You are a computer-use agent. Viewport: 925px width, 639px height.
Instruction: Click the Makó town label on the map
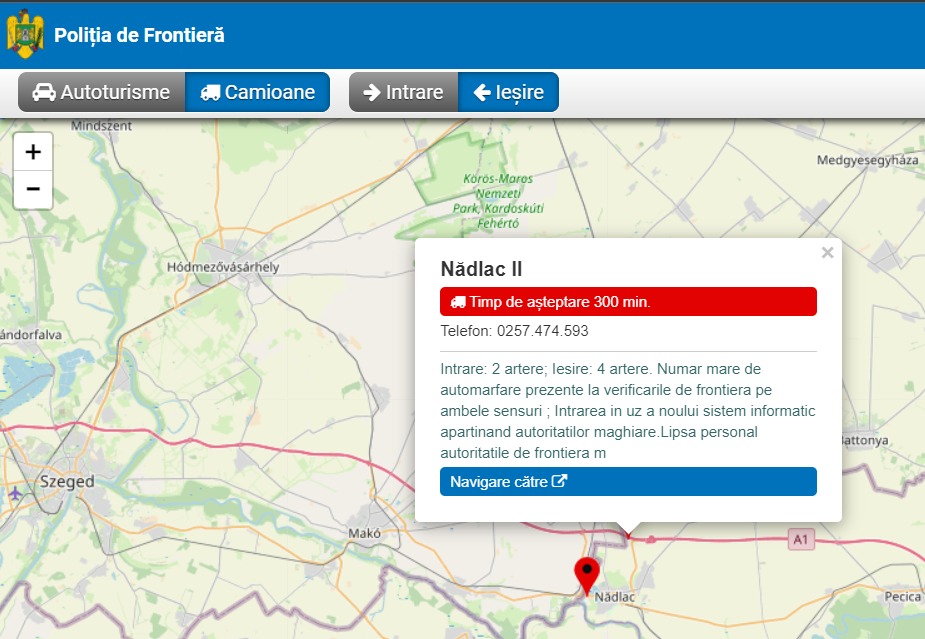click(364, 533)
